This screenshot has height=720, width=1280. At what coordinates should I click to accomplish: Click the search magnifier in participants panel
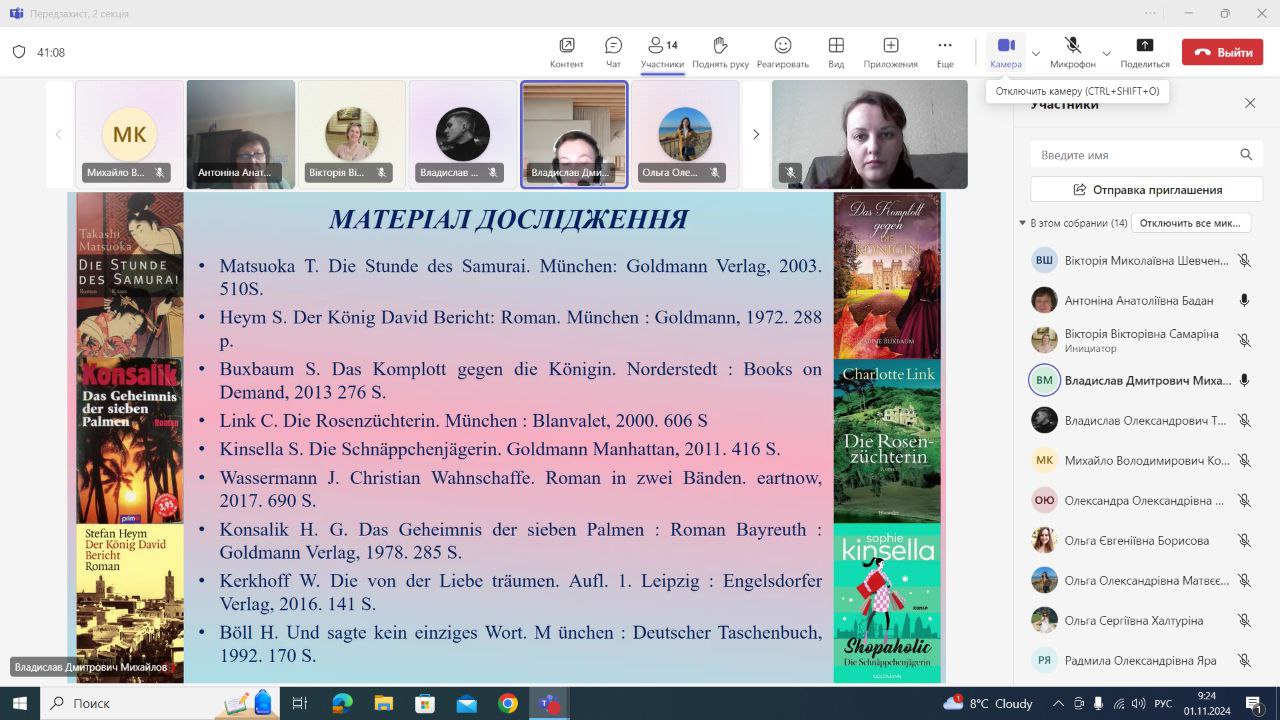point(1246,155)
